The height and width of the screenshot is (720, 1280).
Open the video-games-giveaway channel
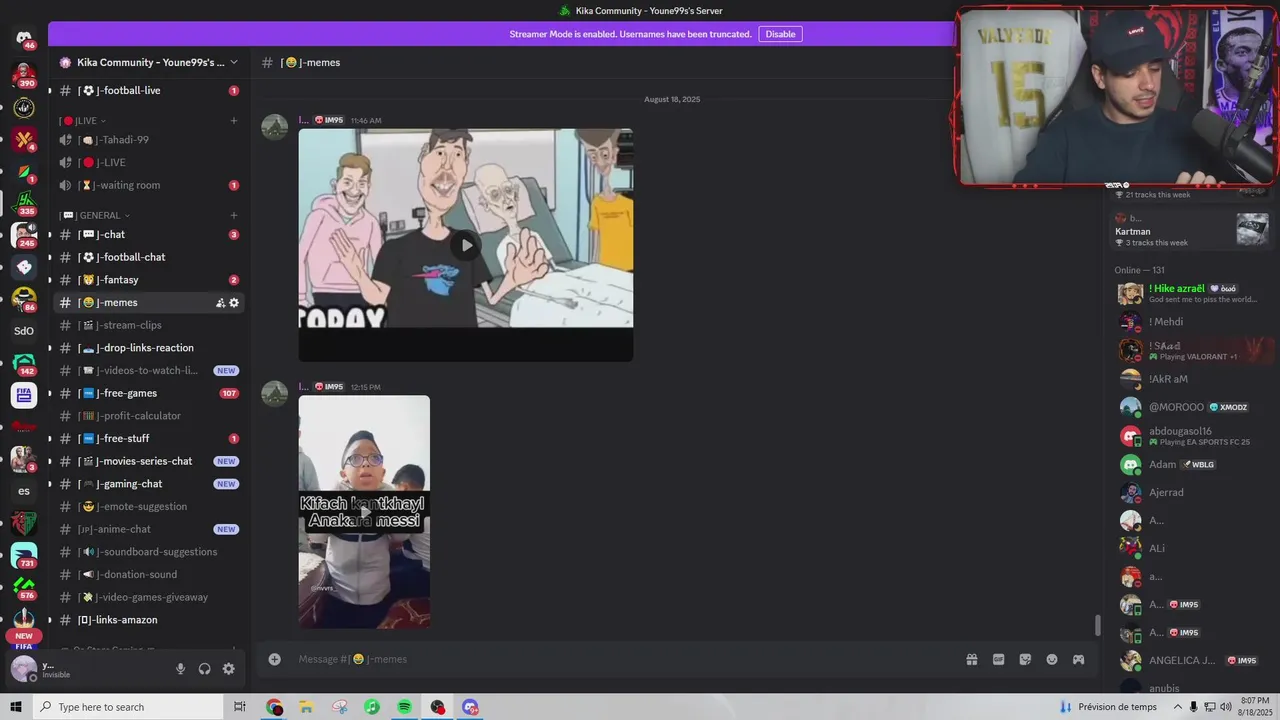tap(149, 597)
